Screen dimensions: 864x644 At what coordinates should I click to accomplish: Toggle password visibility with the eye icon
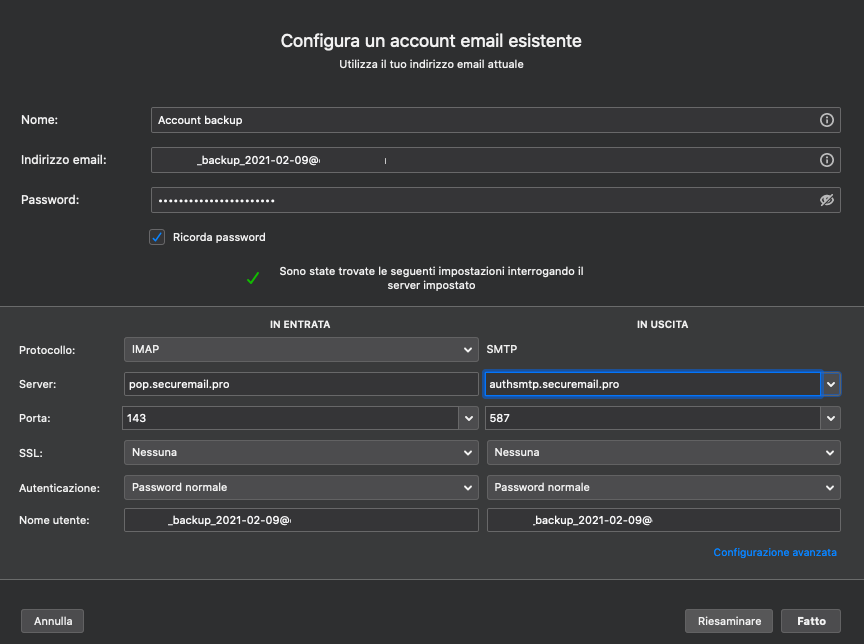tap(826, 200)
